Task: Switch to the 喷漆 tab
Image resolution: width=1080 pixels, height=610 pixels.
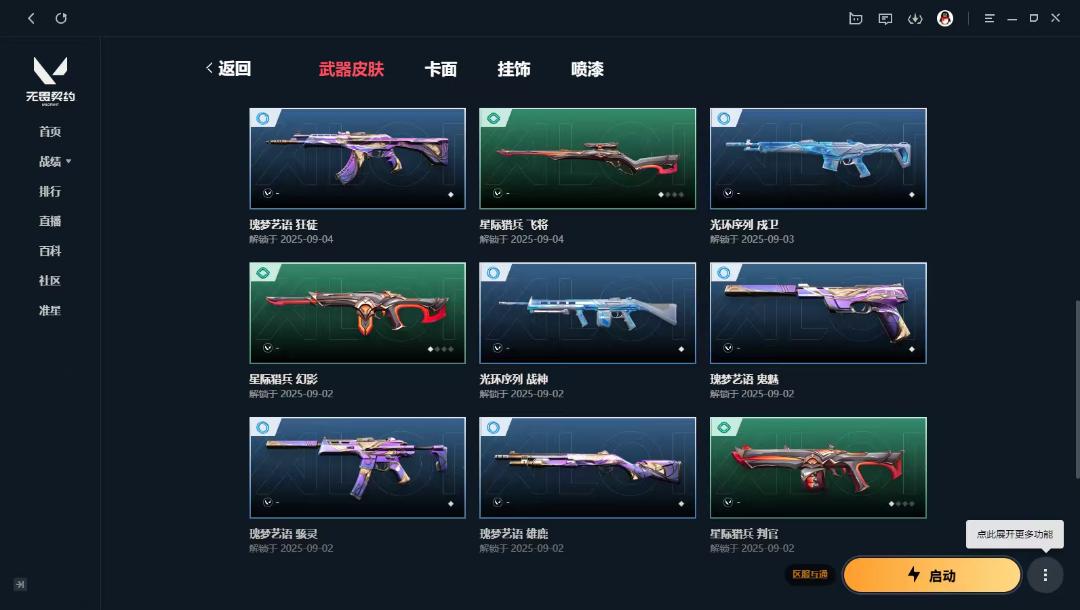Action: point(588,69)
